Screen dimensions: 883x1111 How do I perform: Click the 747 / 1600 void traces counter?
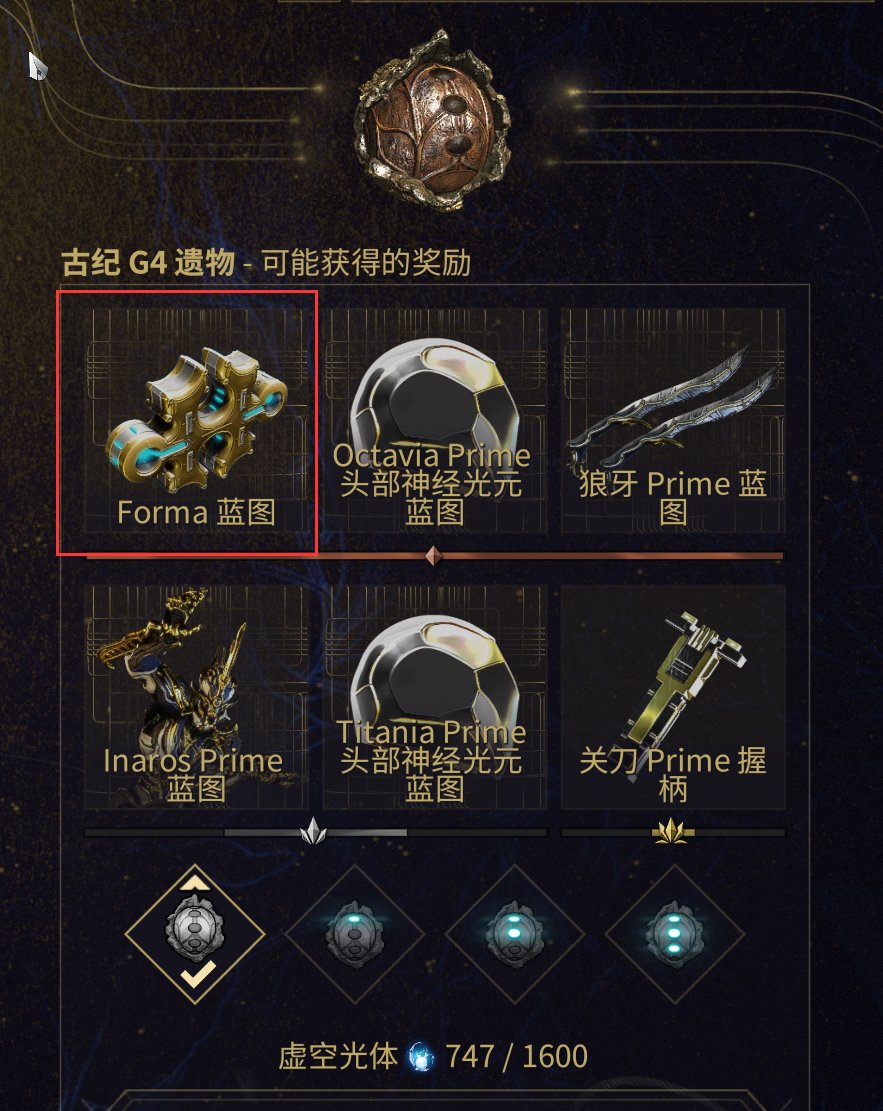click(517, 1057)
